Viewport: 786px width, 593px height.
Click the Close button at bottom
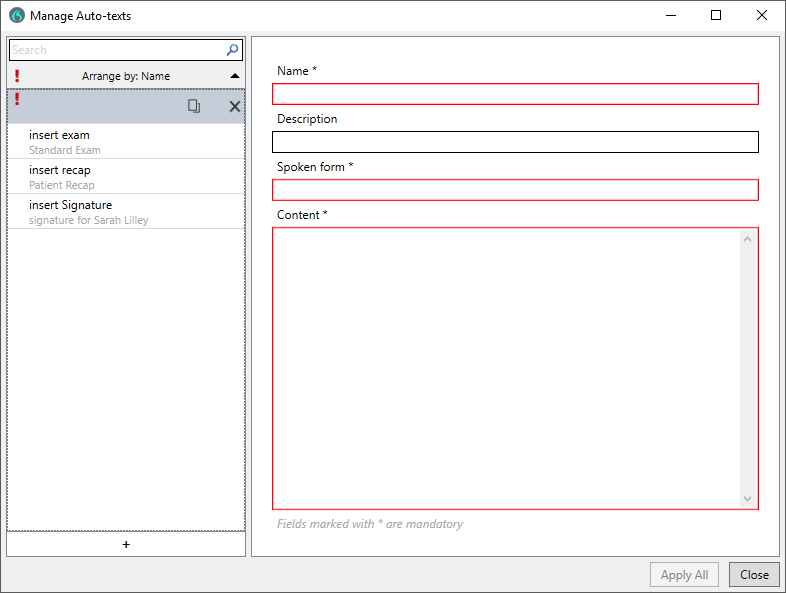754,574
